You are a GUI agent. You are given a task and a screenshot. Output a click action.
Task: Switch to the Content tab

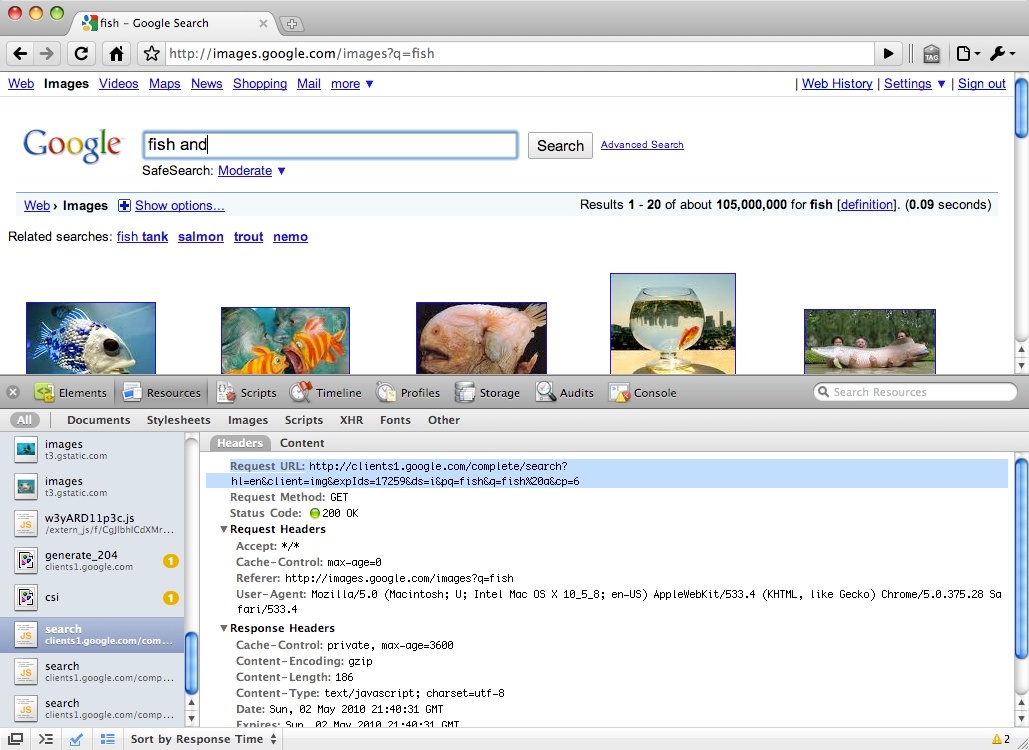point(302,443)
